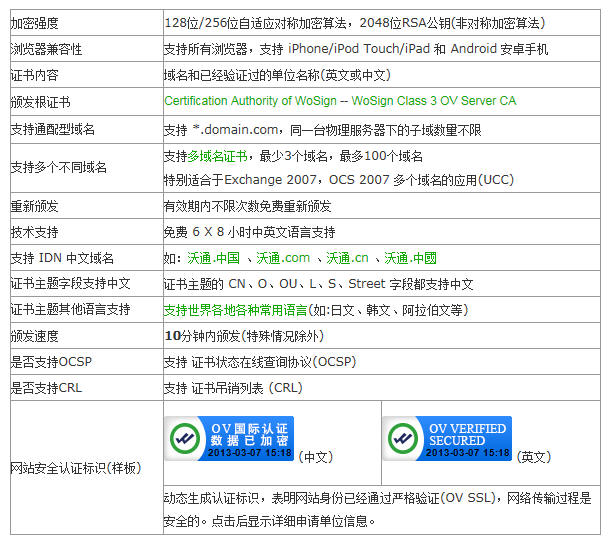Click the English OV VERIFIED SECURED seal

click(x=447, y=438)
